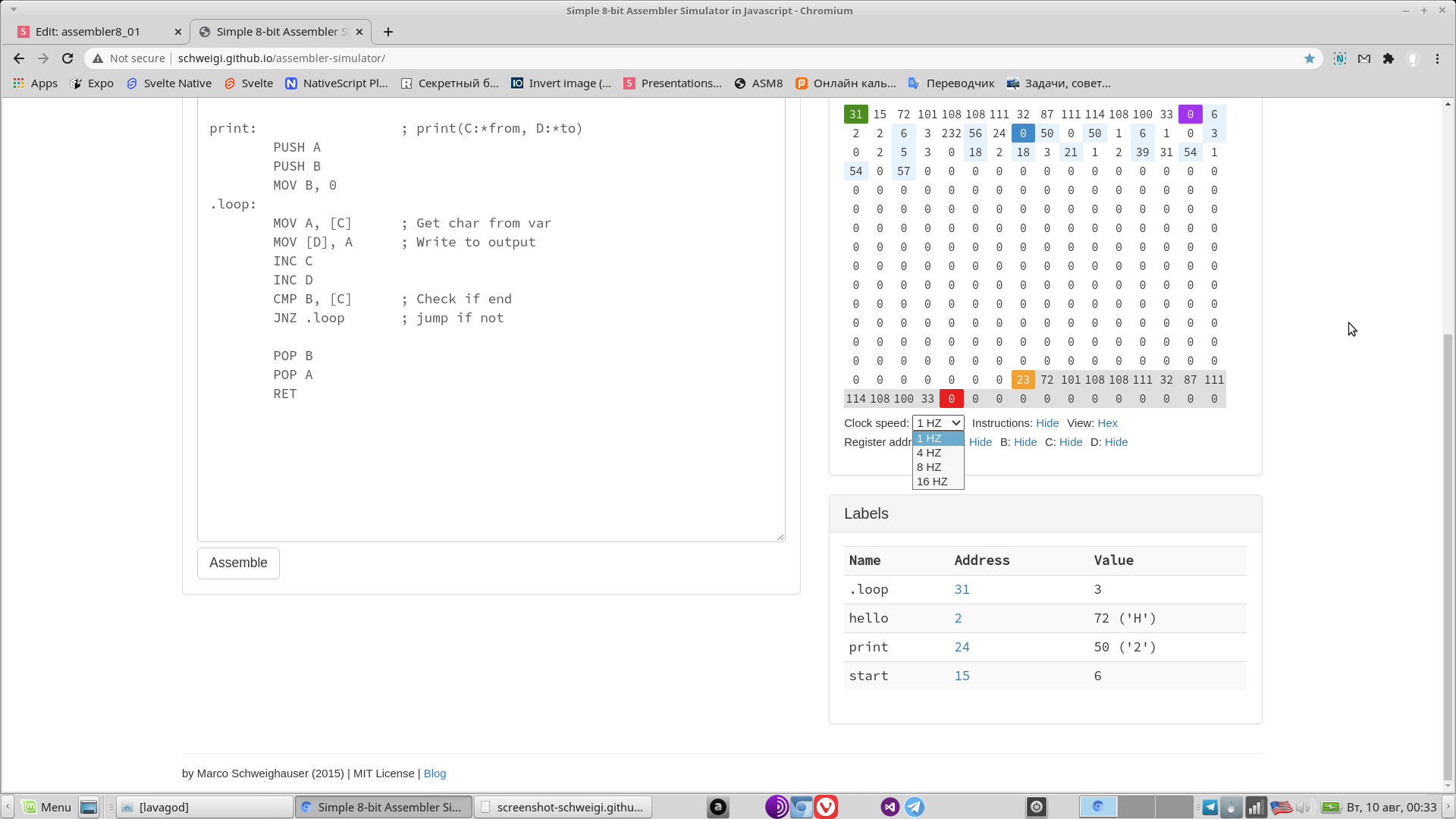
Task: Toggle Instructions Hide link
Action: [1046, 423]
